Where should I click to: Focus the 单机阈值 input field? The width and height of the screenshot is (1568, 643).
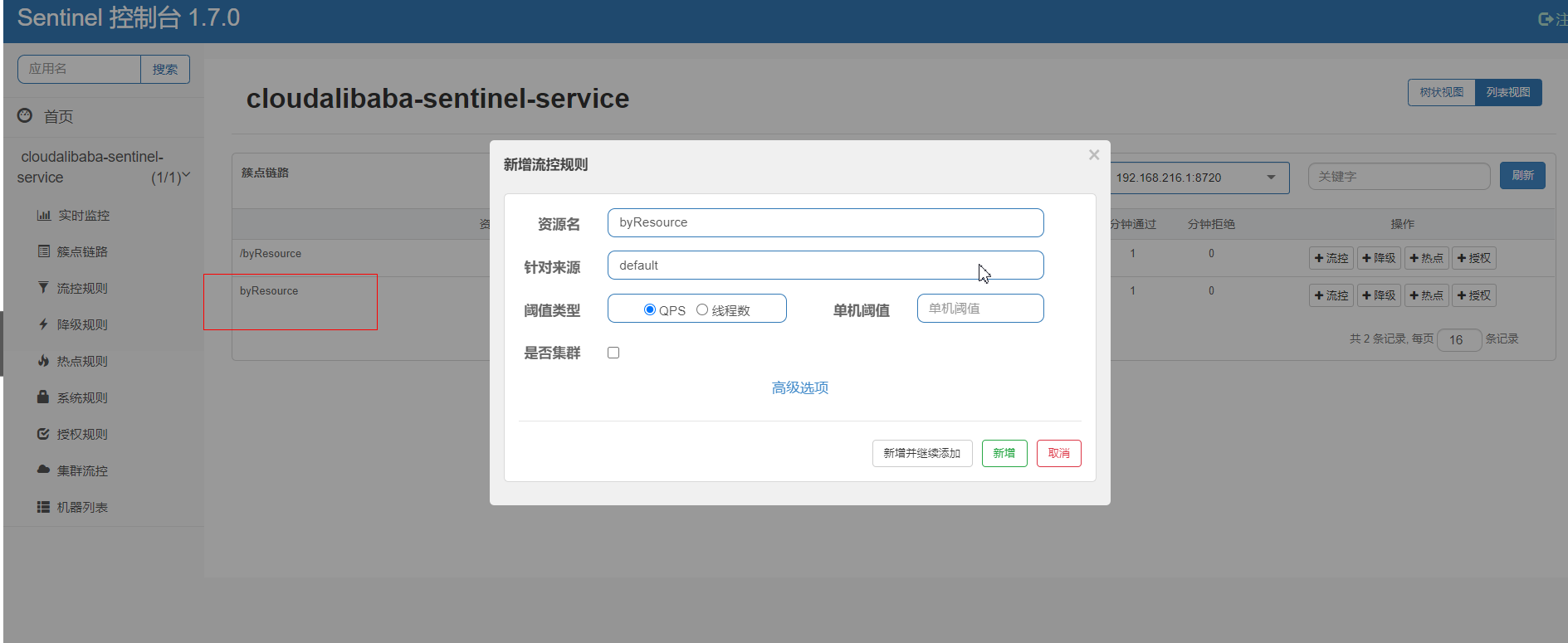(x=980, y=309)
